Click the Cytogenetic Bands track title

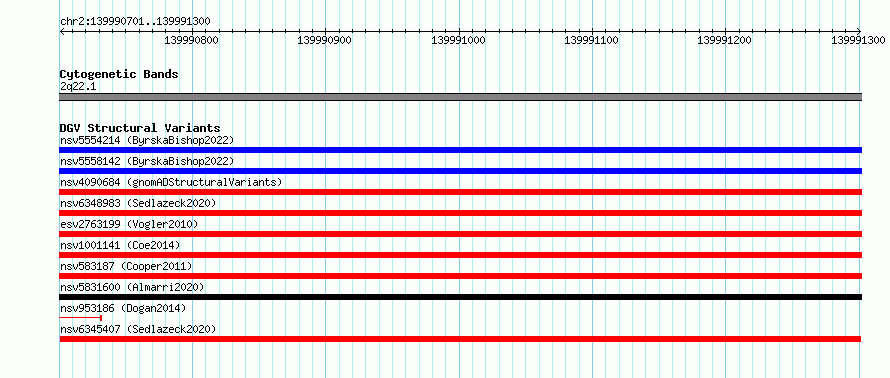119,74
